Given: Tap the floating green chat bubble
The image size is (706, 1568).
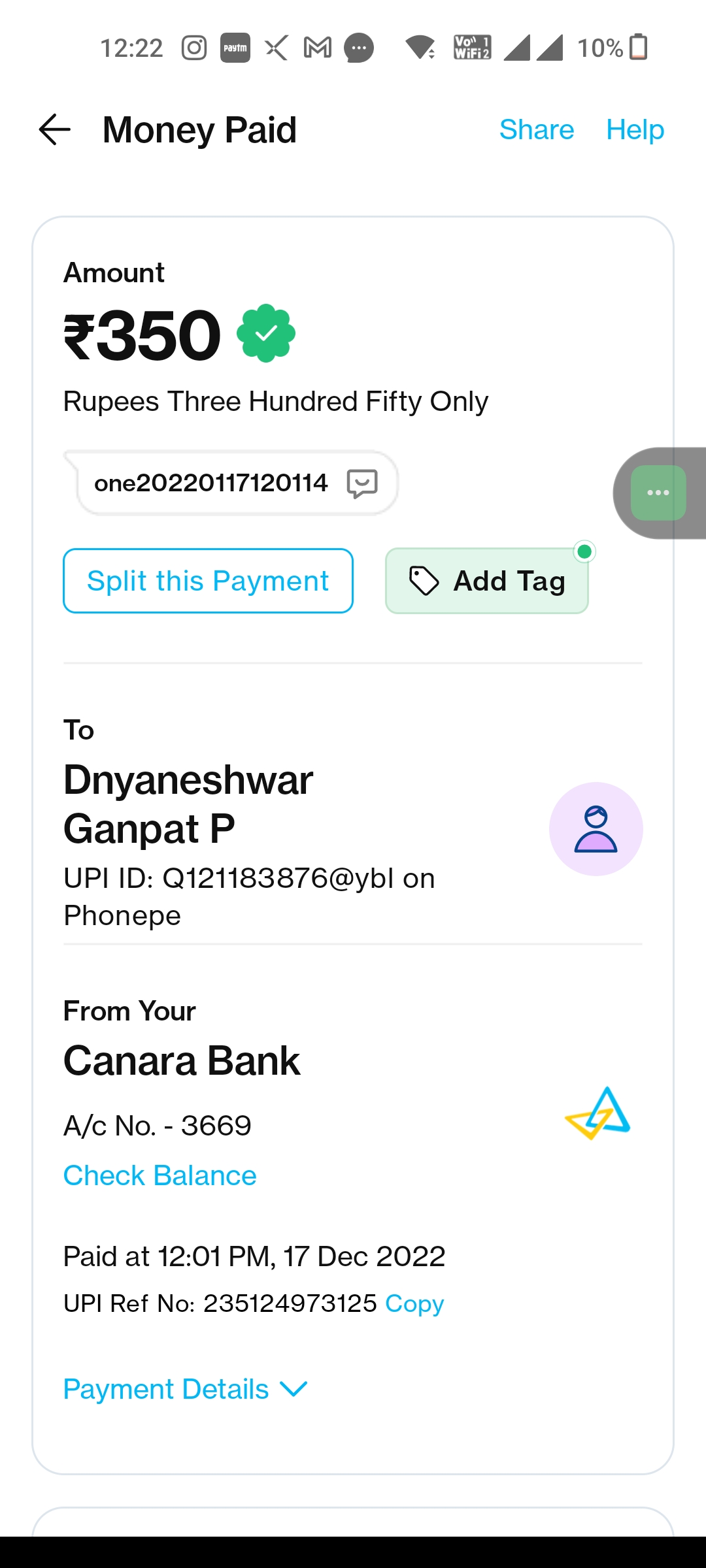Looking at the screenshot, I should tap(658, 493).
